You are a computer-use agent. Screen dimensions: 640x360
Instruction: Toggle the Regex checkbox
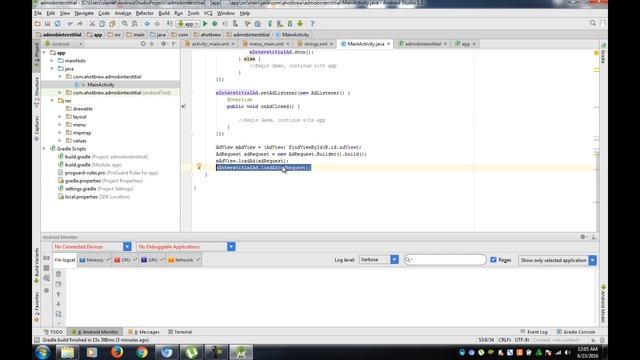[x=493, y=260]
